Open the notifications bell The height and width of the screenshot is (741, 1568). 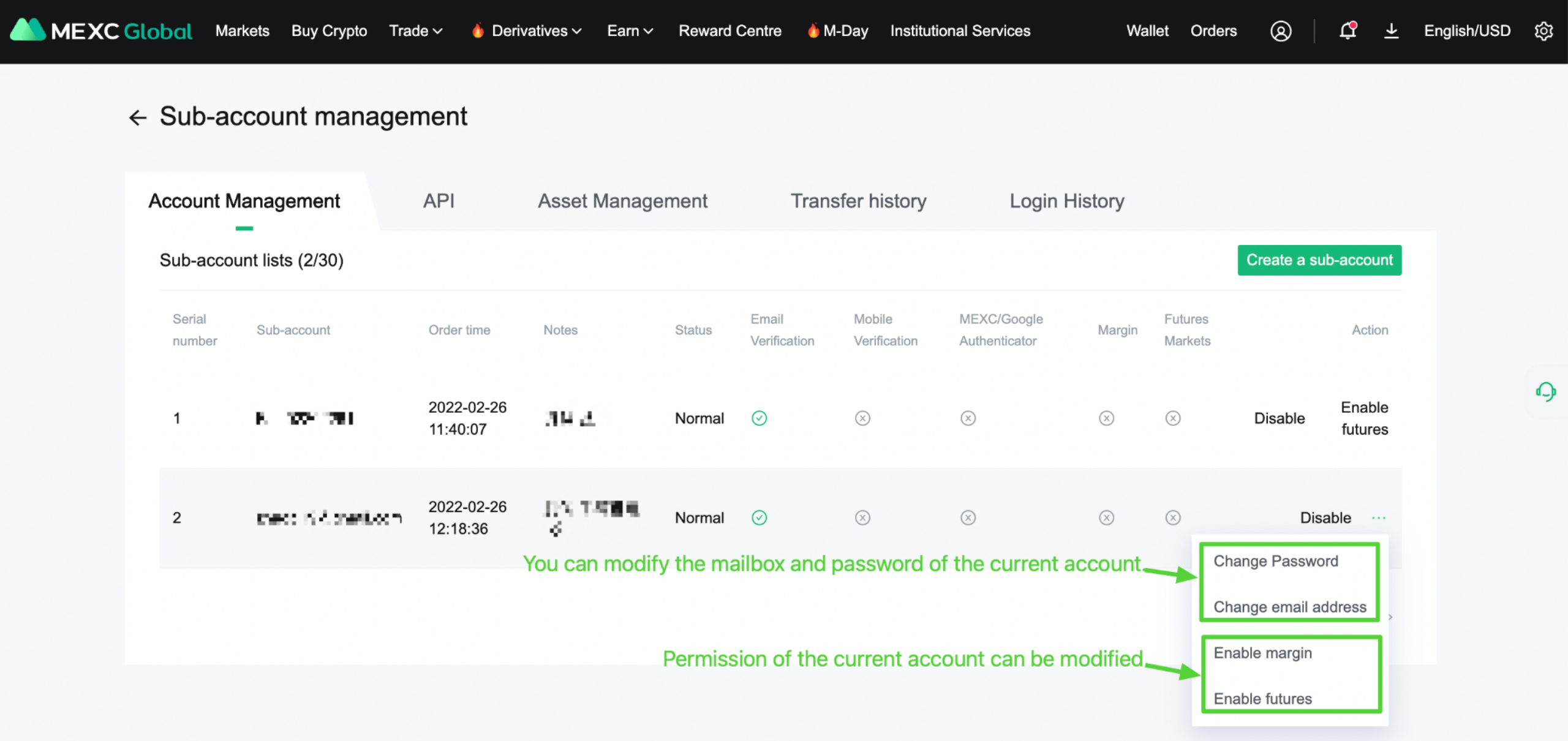coord(1347,31)
